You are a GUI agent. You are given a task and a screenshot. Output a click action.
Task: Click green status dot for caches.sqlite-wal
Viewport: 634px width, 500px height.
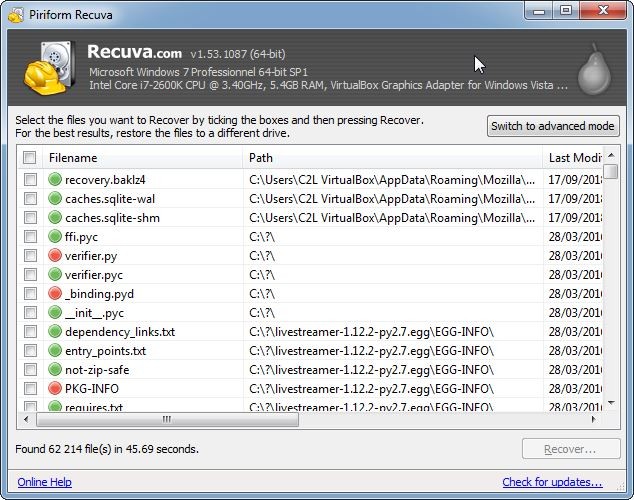55,198
